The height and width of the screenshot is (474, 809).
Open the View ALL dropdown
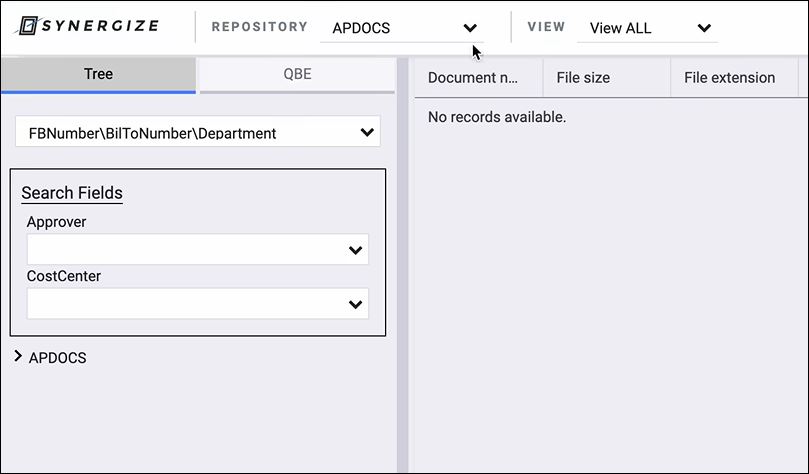click(x=647, y=28)
